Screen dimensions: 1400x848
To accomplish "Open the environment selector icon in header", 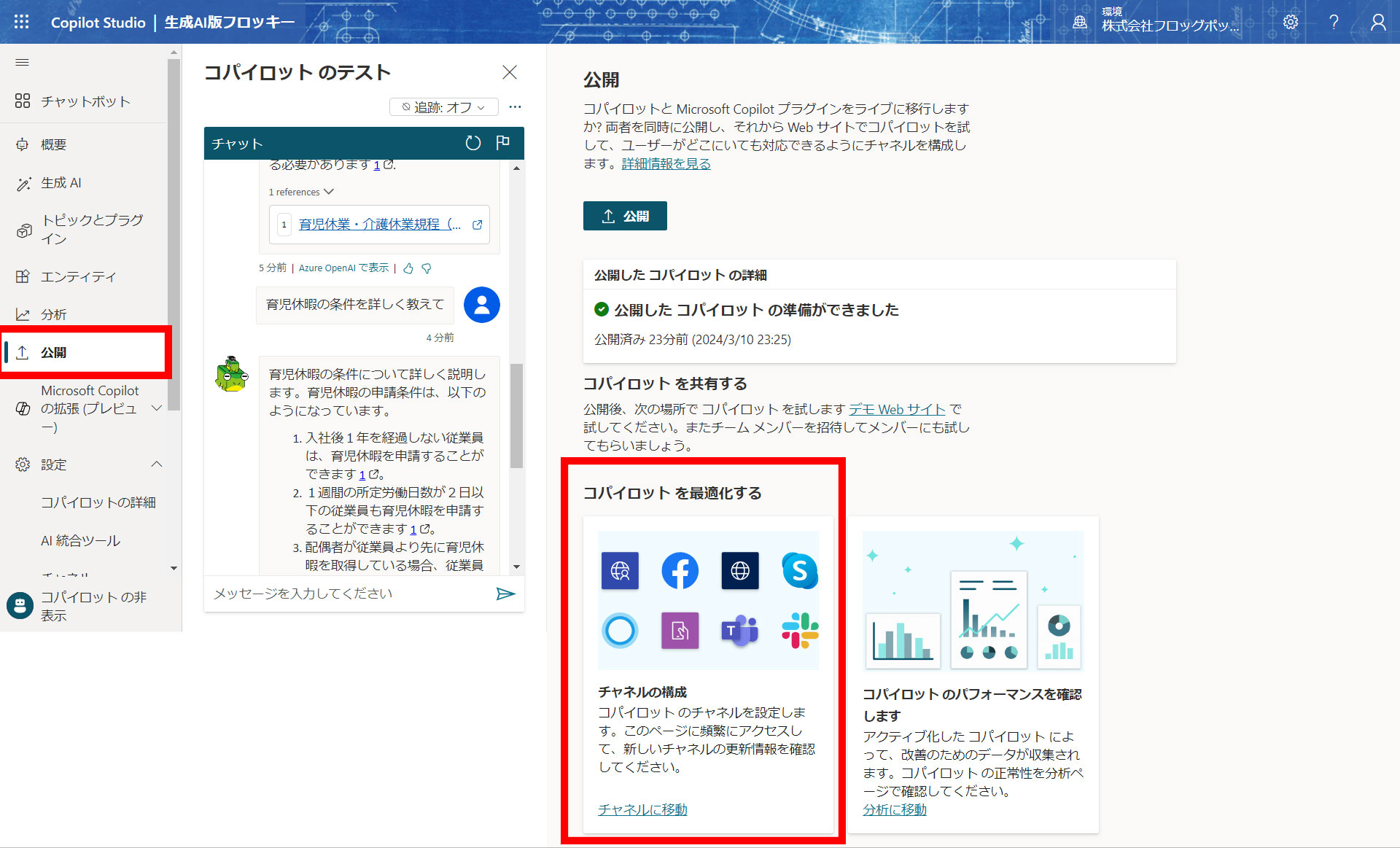I will tap(1080, 22).
